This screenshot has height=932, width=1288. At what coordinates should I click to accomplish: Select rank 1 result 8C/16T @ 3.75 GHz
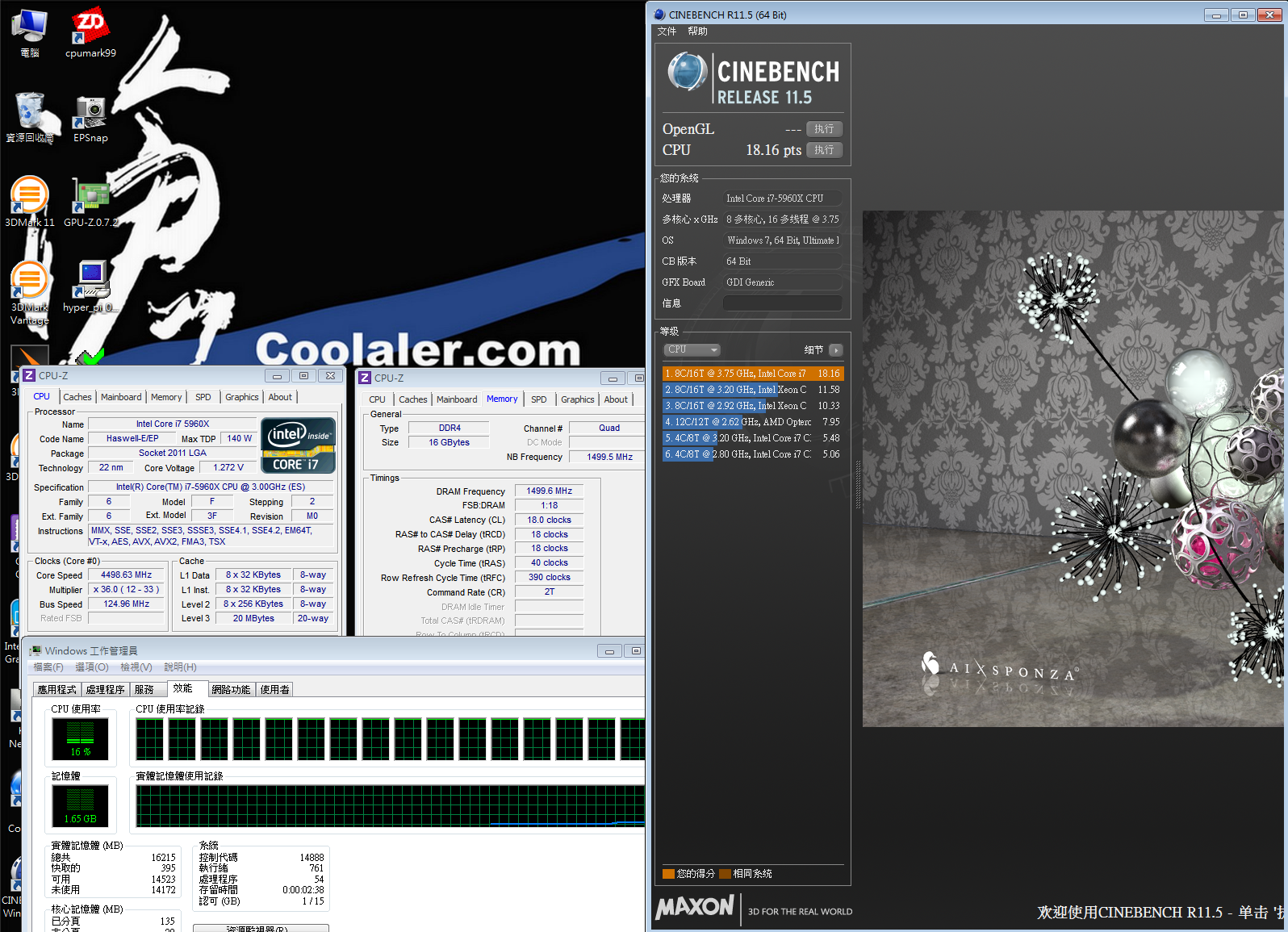point(753,374)
